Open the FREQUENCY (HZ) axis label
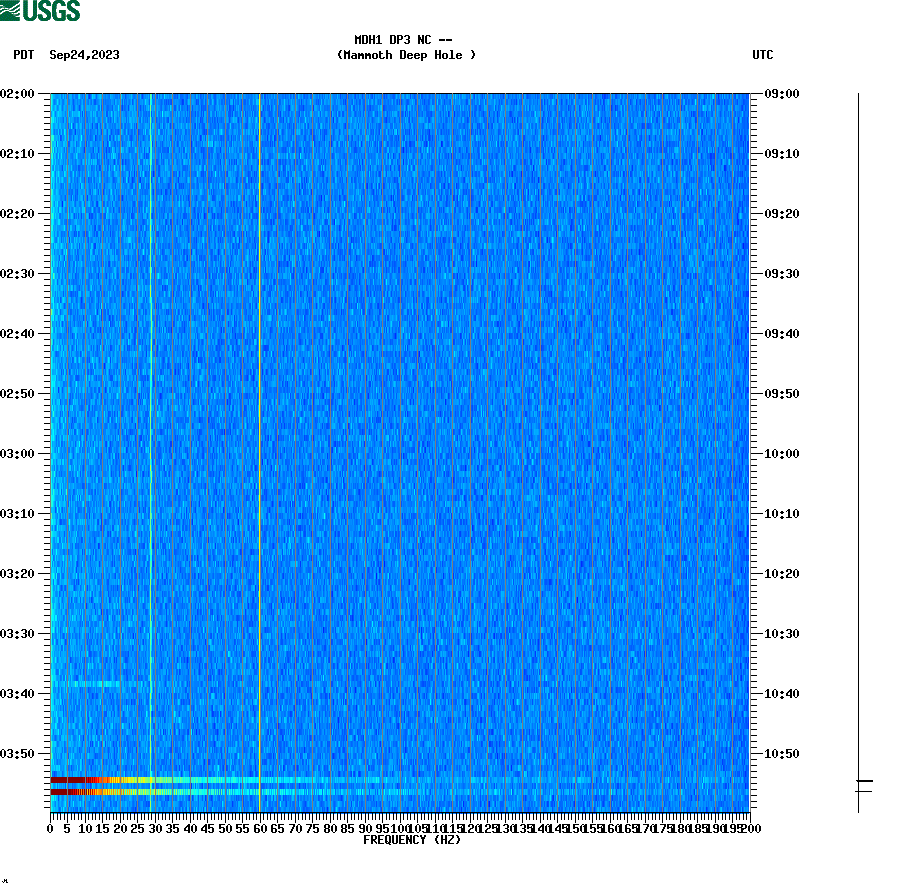Image resolution: width=902 pixels, height=892 pixels. tap(411, 840)
